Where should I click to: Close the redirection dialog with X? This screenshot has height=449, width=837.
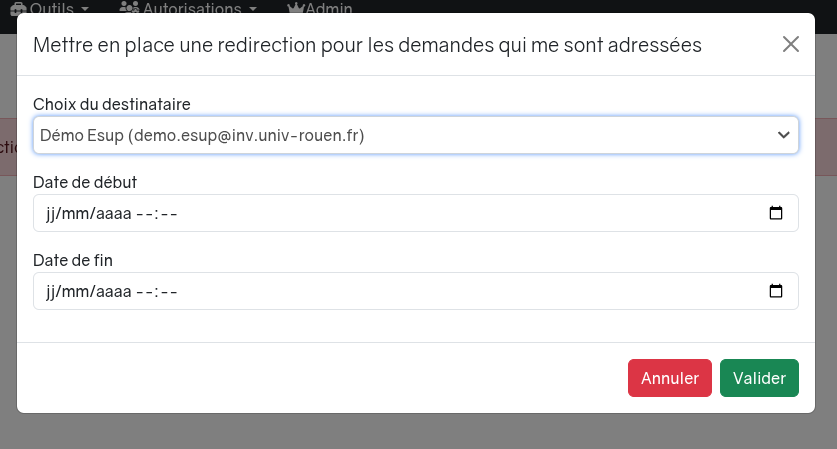tap(791, 44)
